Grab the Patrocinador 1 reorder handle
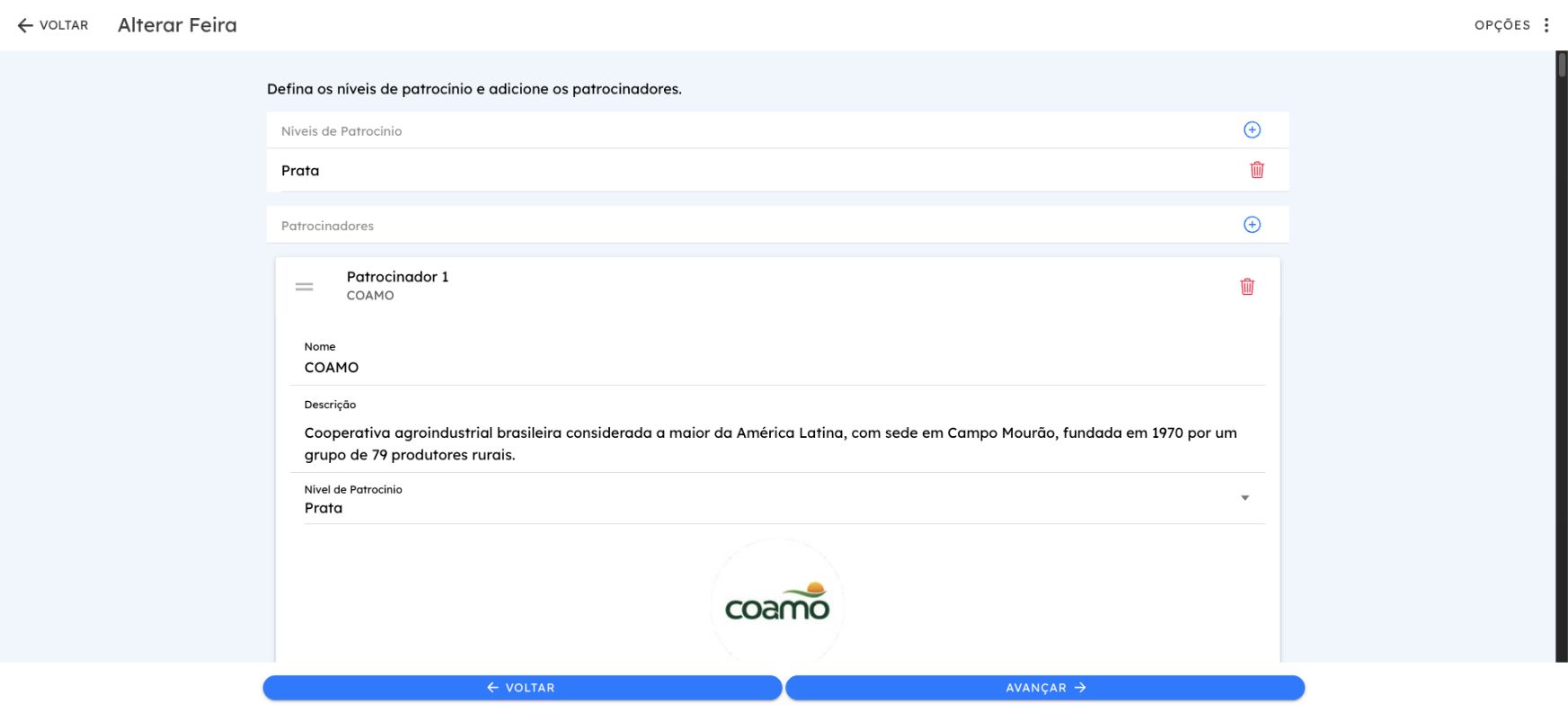1568x713 pixels. tap(305, 287)
